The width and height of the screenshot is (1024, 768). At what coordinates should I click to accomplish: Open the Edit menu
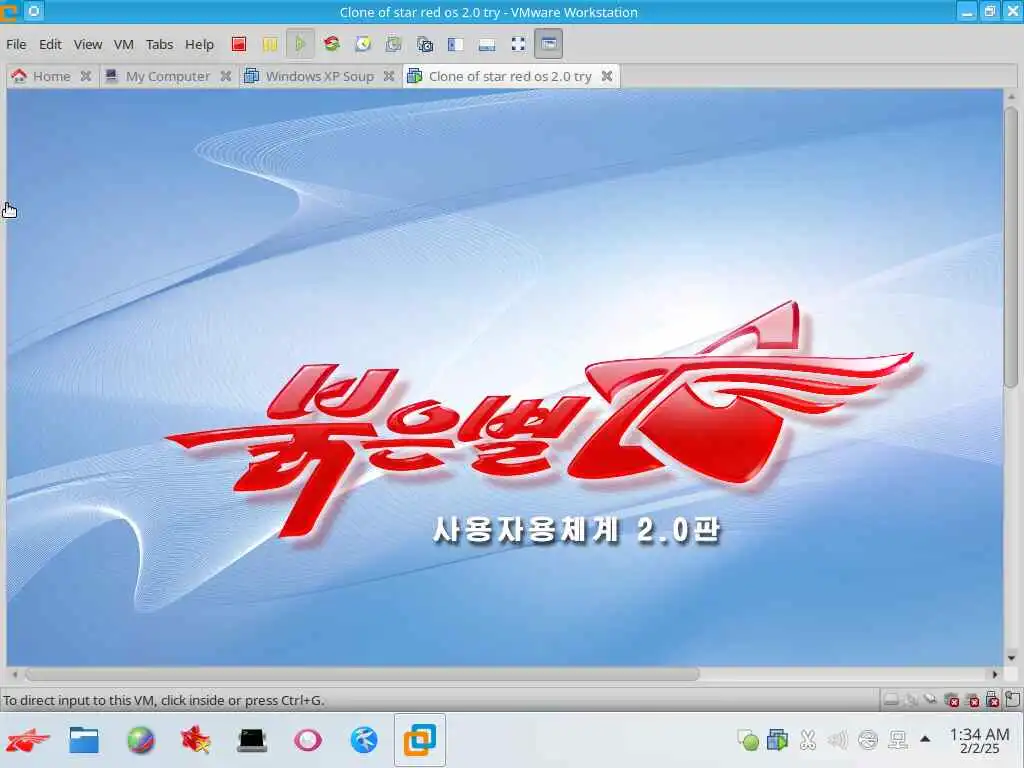[50, 44]
